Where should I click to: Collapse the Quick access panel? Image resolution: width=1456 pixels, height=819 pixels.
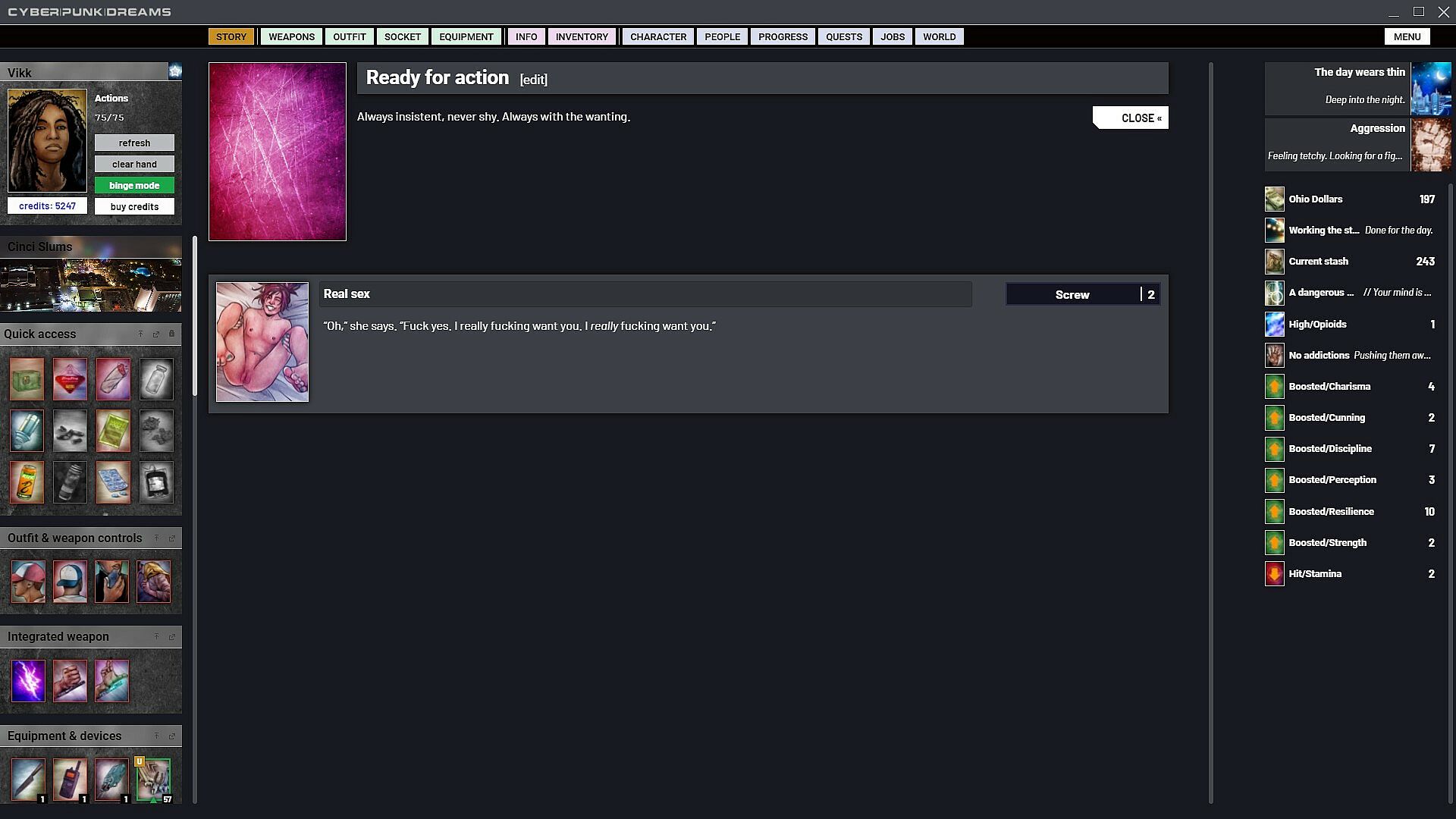tap(140, 334)
